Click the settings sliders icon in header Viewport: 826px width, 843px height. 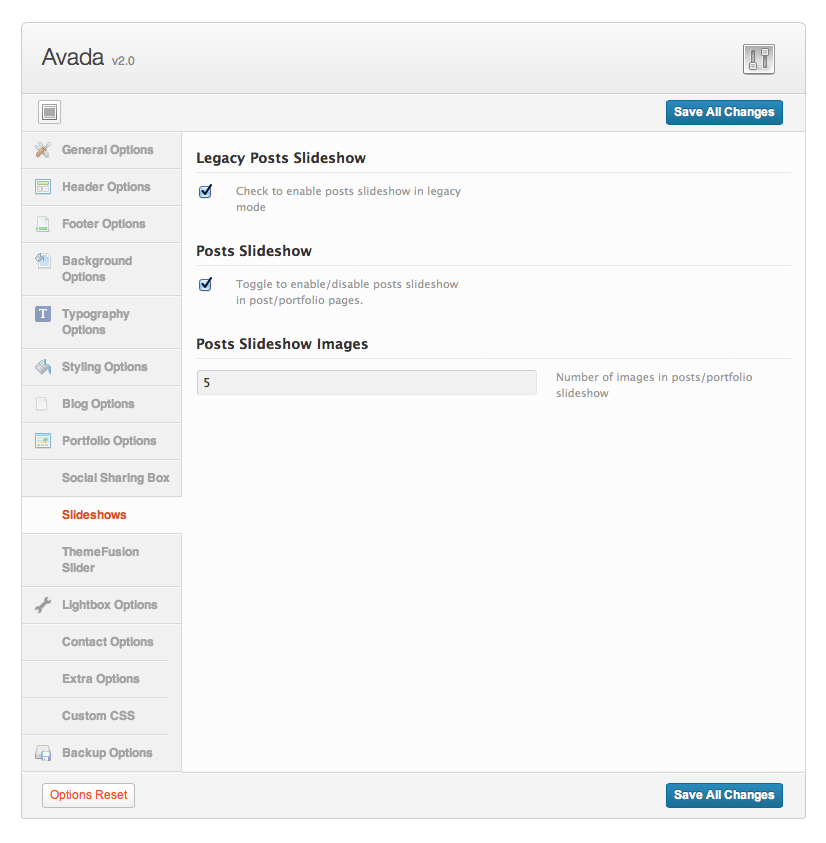coord(759,59)
